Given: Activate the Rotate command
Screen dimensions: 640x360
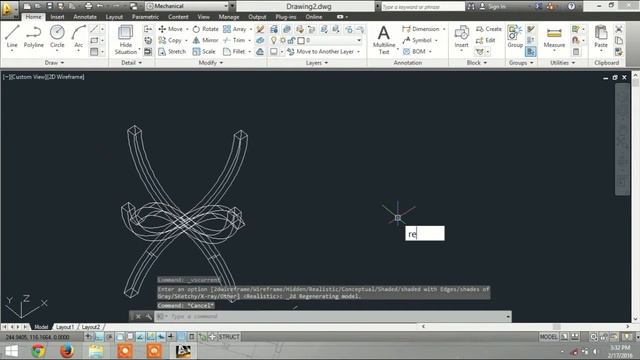Looking at the screenshot, I should 206,29.
